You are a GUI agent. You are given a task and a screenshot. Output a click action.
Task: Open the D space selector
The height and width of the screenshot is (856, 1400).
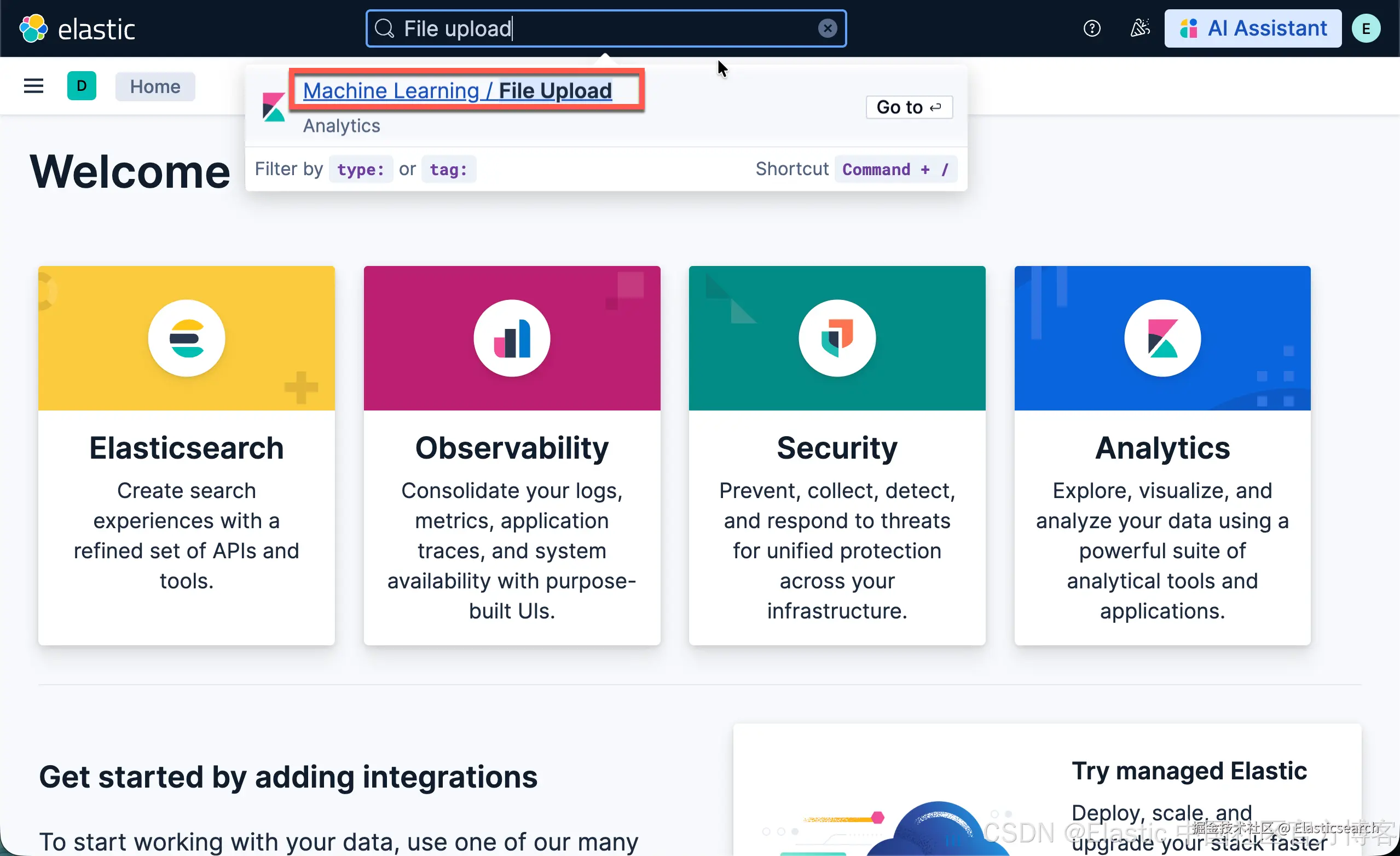[x=81, y=86]
